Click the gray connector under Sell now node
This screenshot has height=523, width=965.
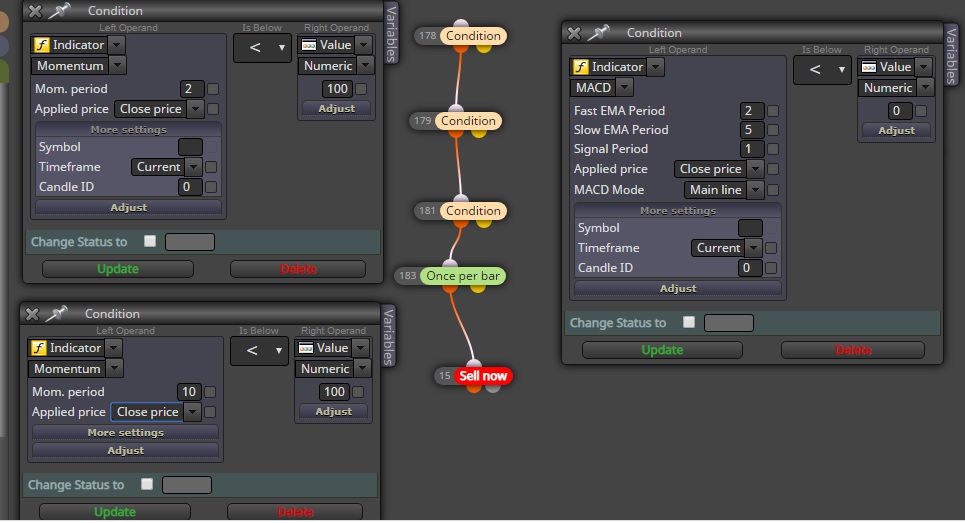492,388
